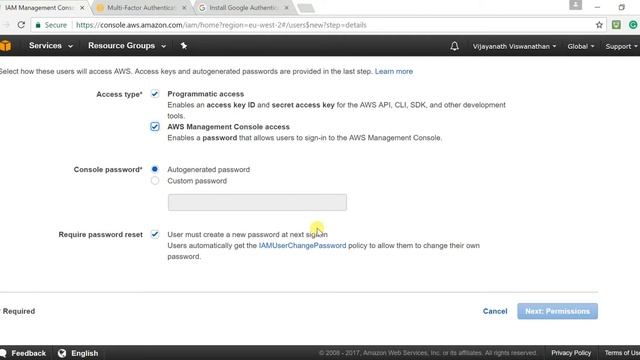Click the AWS logo home icon

[5, 46]
